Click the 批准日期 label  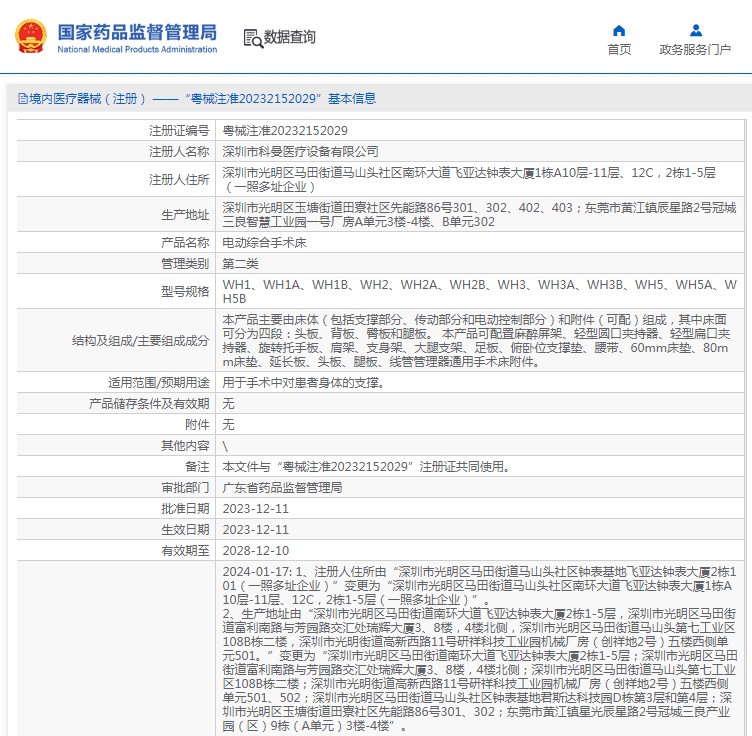click(185, 509)
